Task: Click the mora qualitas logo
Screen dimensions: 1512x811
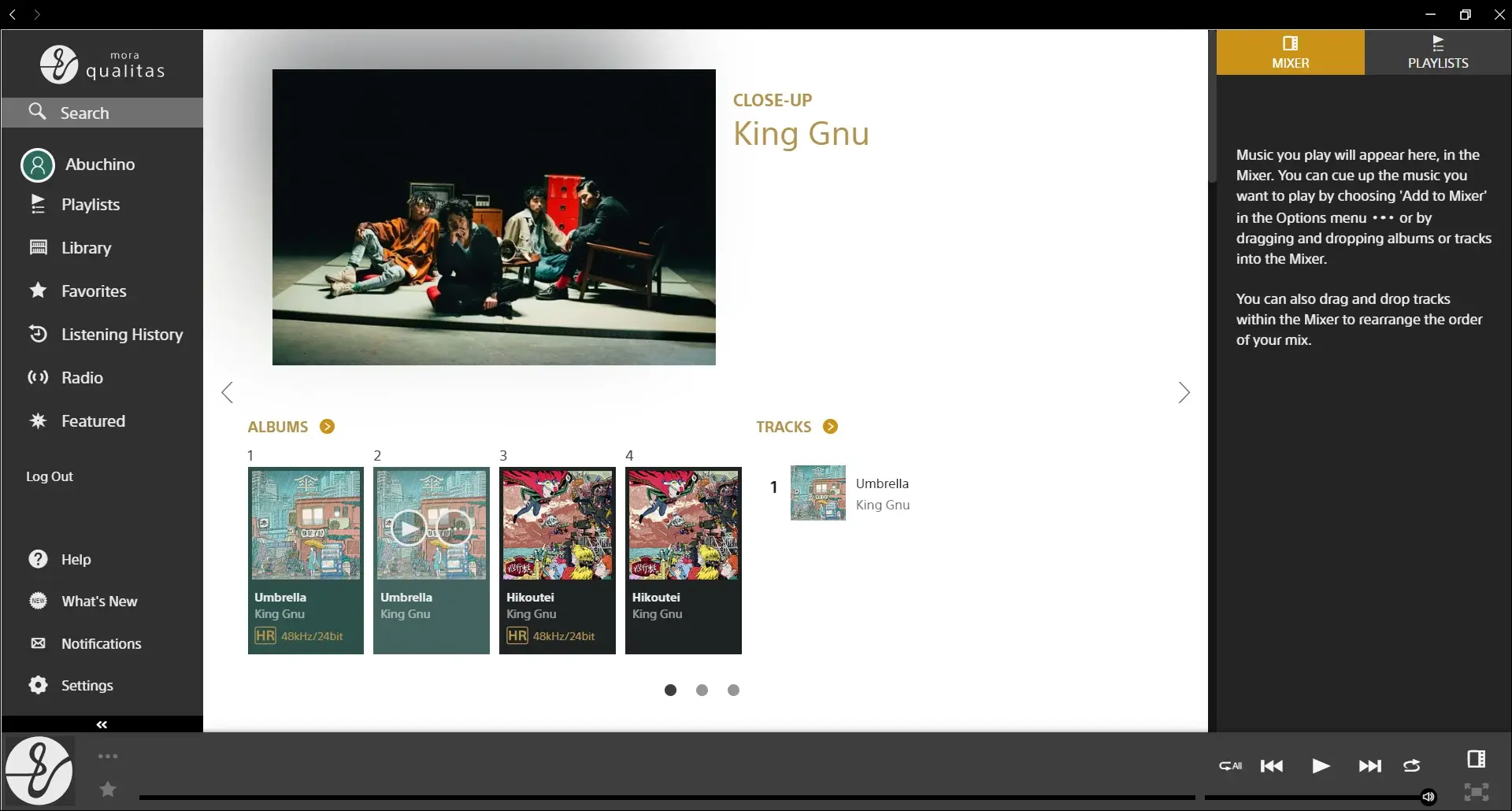Action: (102, 64)
